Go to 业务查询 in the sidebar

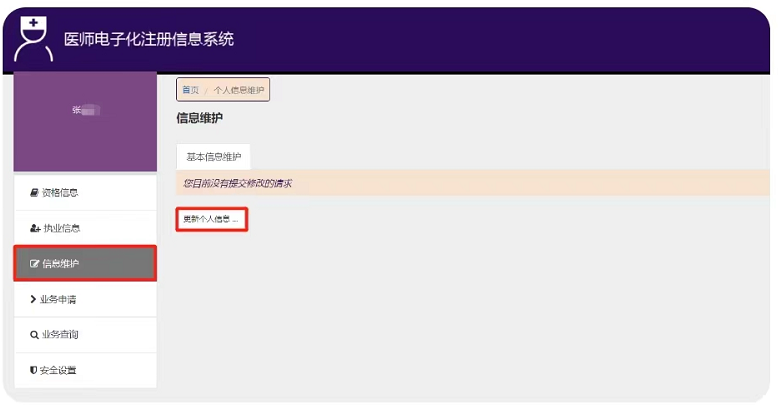pyautogui.click(x=60, y=335)
